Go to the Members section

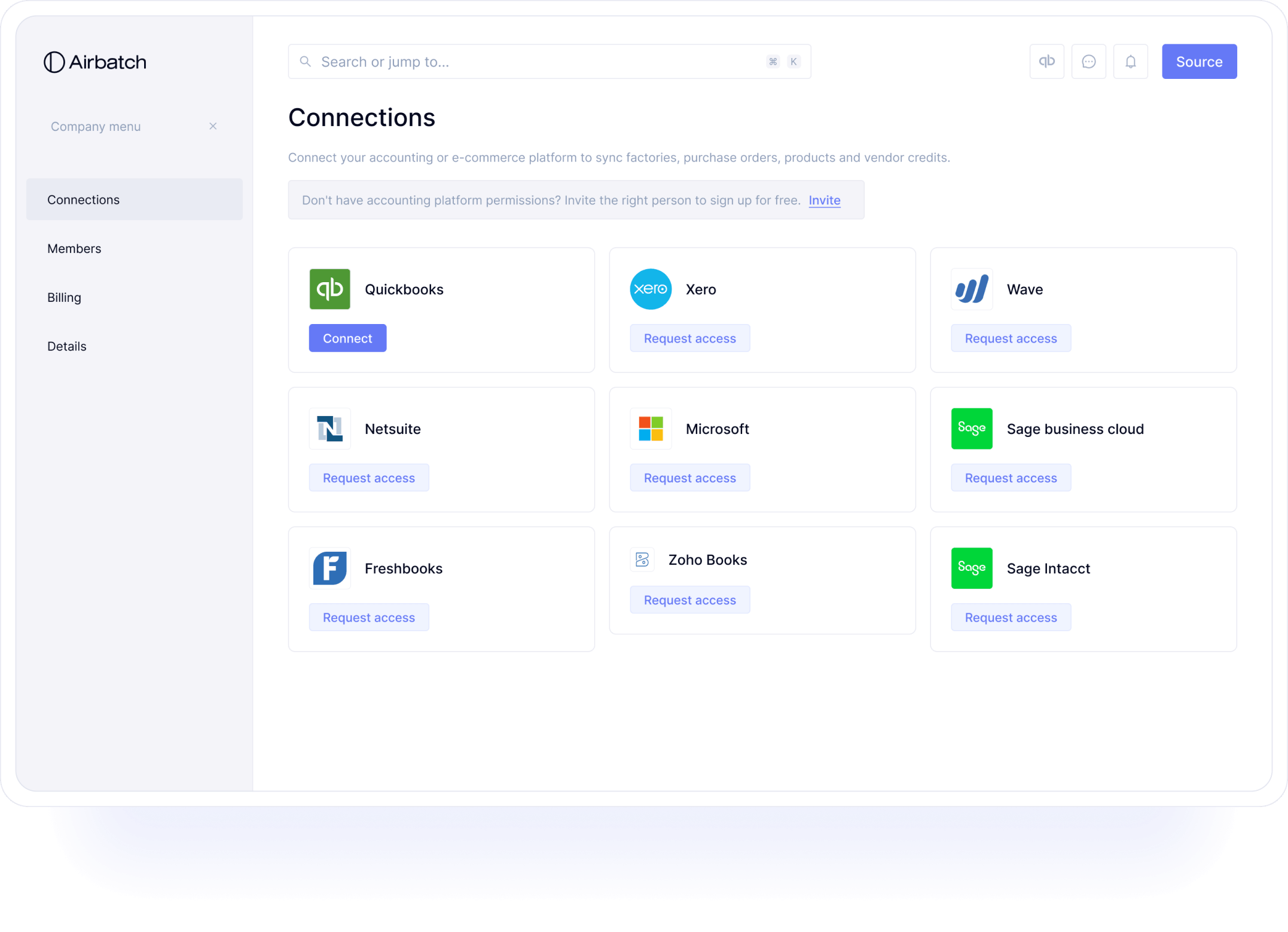[x=74, y=248]
